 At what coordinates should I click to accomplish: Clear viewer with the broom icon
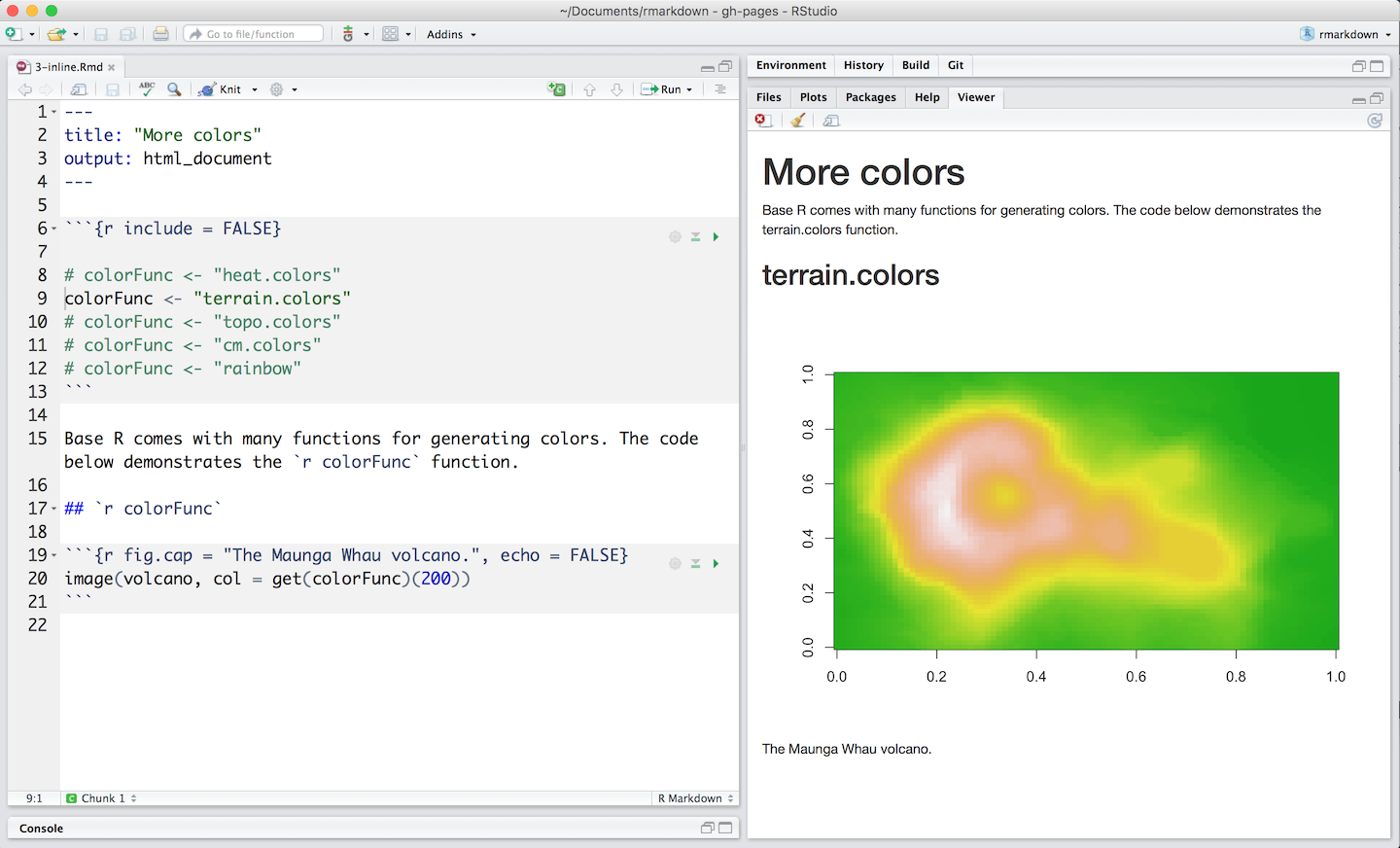pyautogui.click(x=797, y=121)
